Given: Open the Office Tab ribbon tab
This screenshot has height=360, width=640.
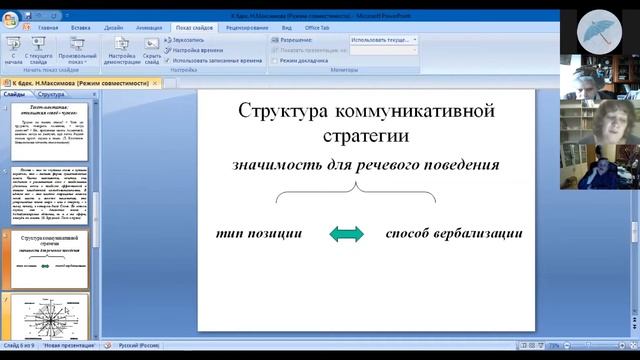Looking at the screenshot, I should (317, 28).
